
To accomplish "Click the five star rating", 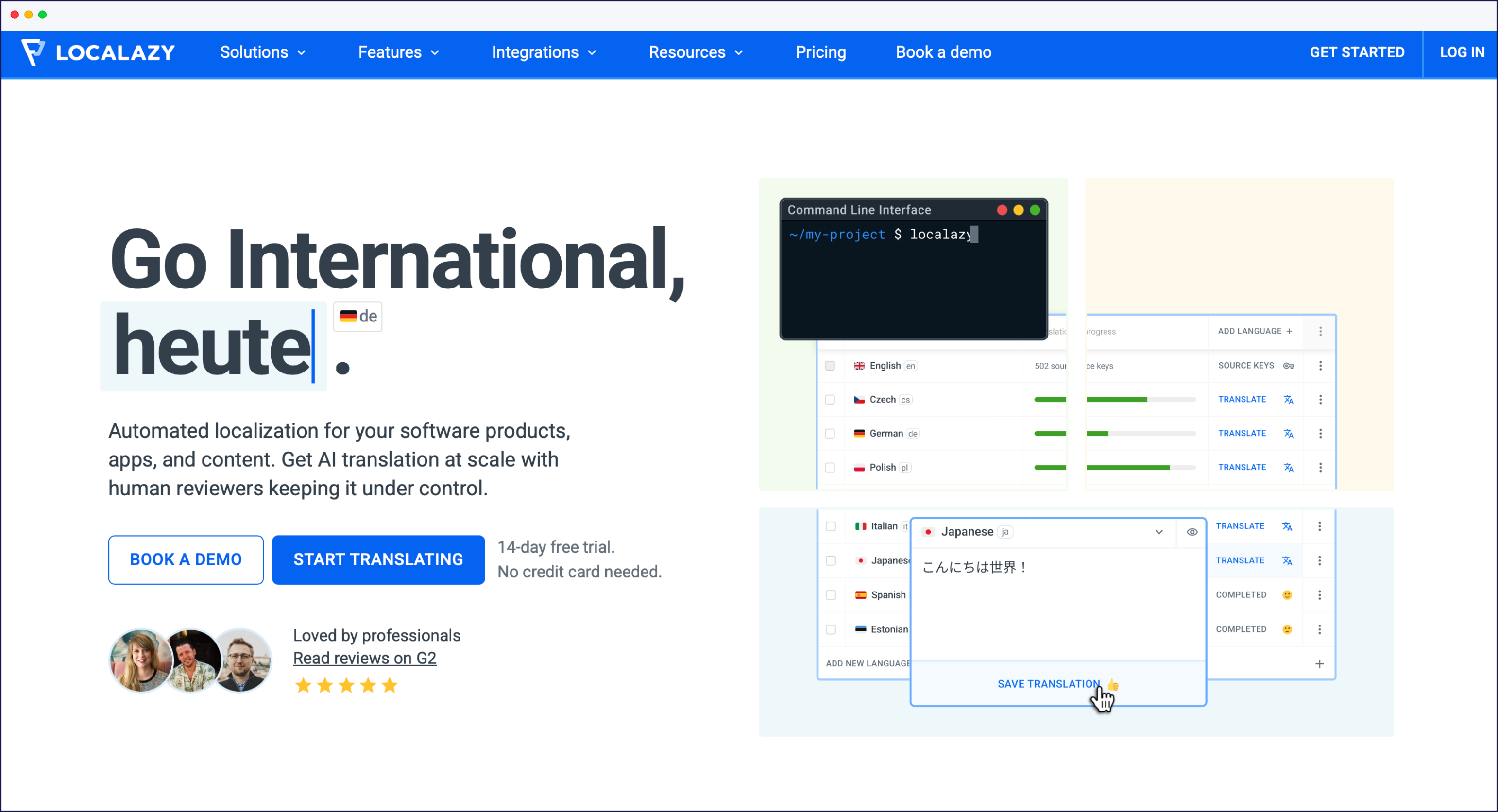I will pos(347,686).
